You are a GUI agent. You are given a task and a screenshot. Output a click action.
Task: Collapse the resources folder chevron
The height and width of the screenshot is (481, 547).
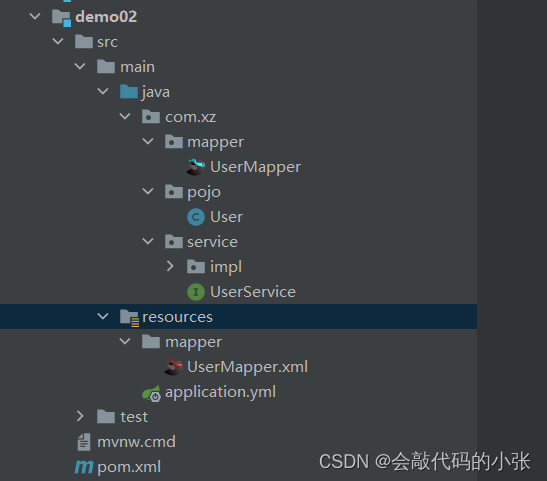coord(103,316)
